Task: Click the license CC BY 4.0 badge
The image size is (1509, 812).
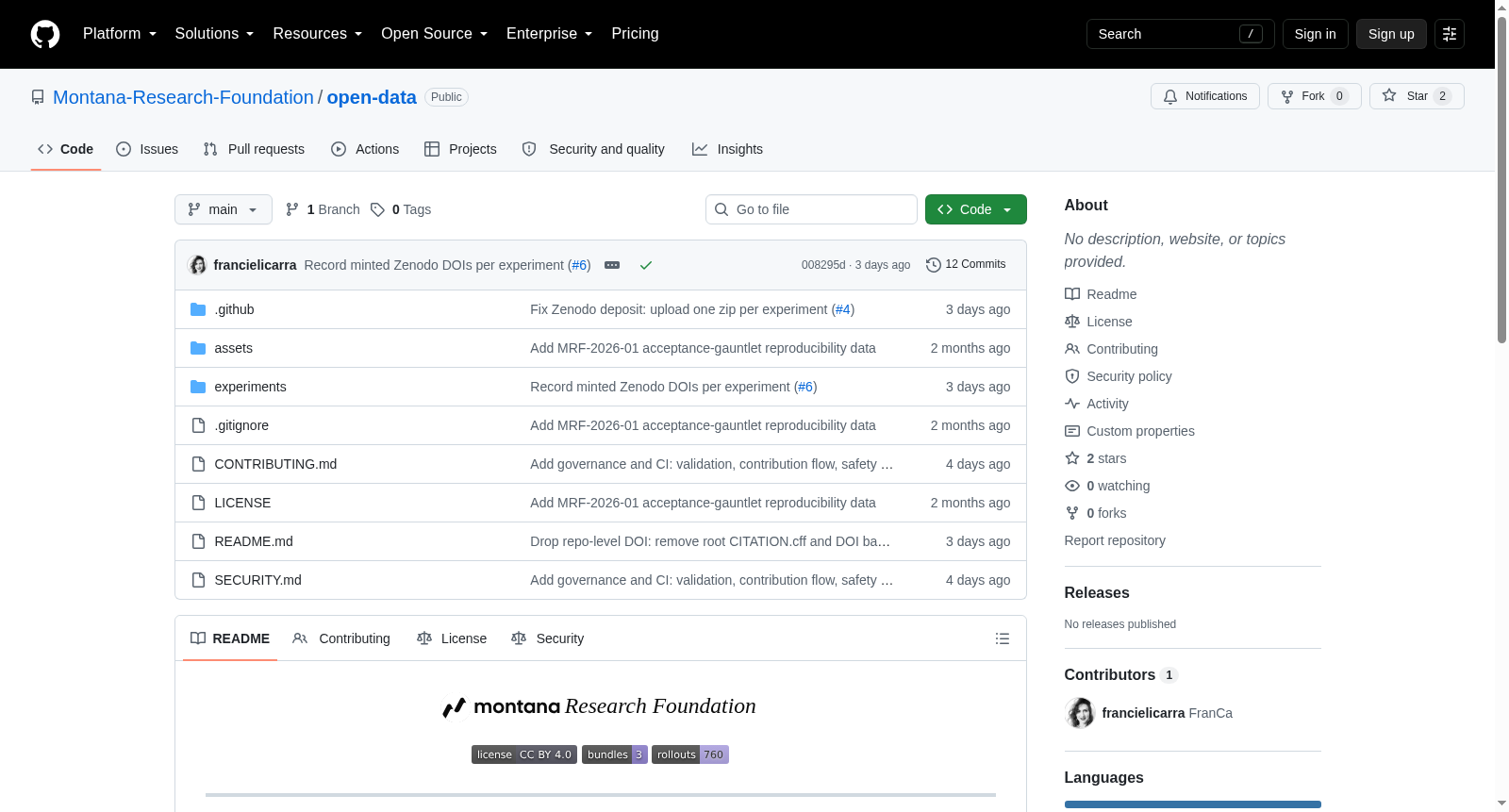Action: pos(524,754)
